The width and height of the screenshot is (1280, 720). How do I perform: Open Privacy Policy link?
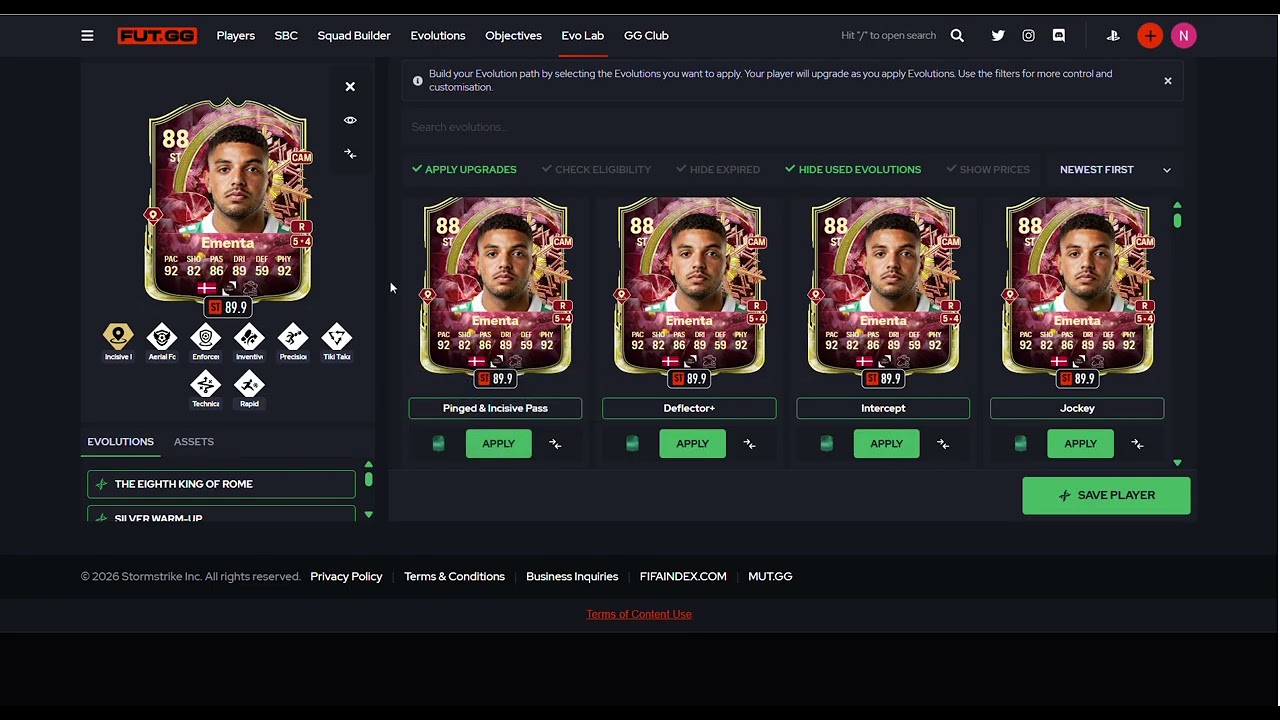346,577
